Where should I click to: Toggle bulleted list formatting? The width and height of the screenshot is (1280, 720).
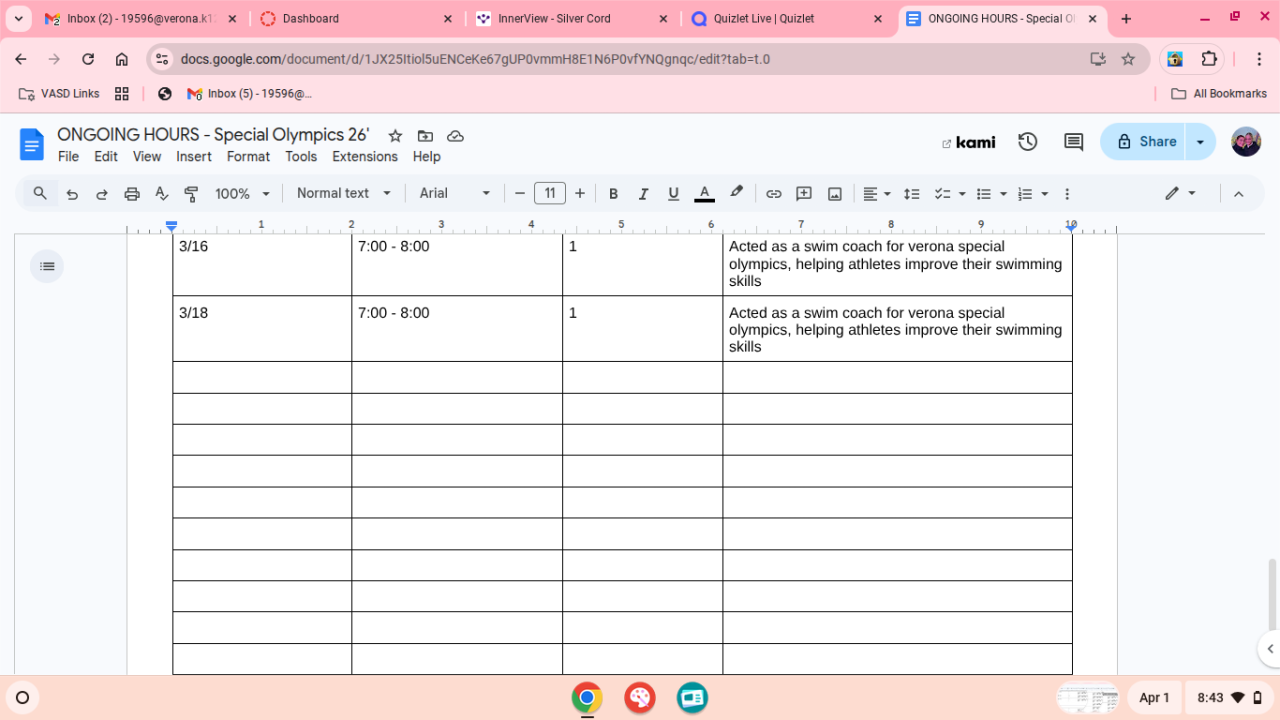[983, 194]
